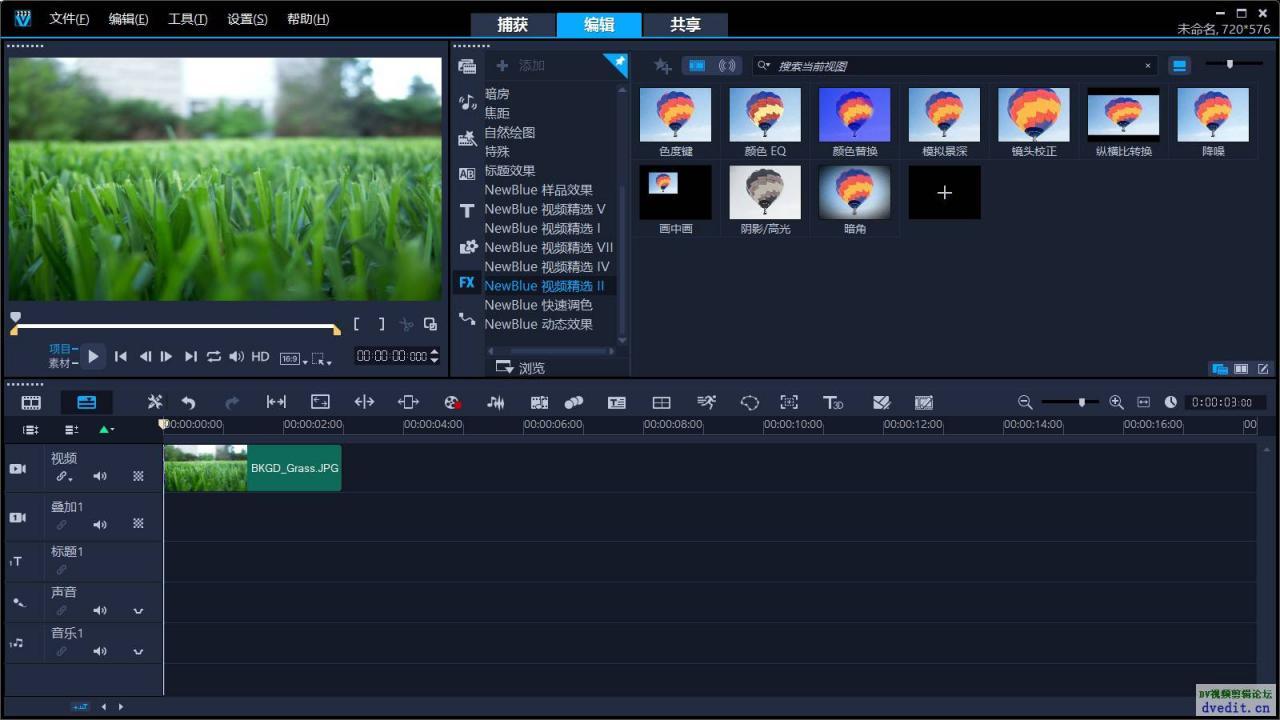Click the Undo icon in the timeline toolbar
The width and height of the screenshot is (1280, 720).
coord(189,401)
